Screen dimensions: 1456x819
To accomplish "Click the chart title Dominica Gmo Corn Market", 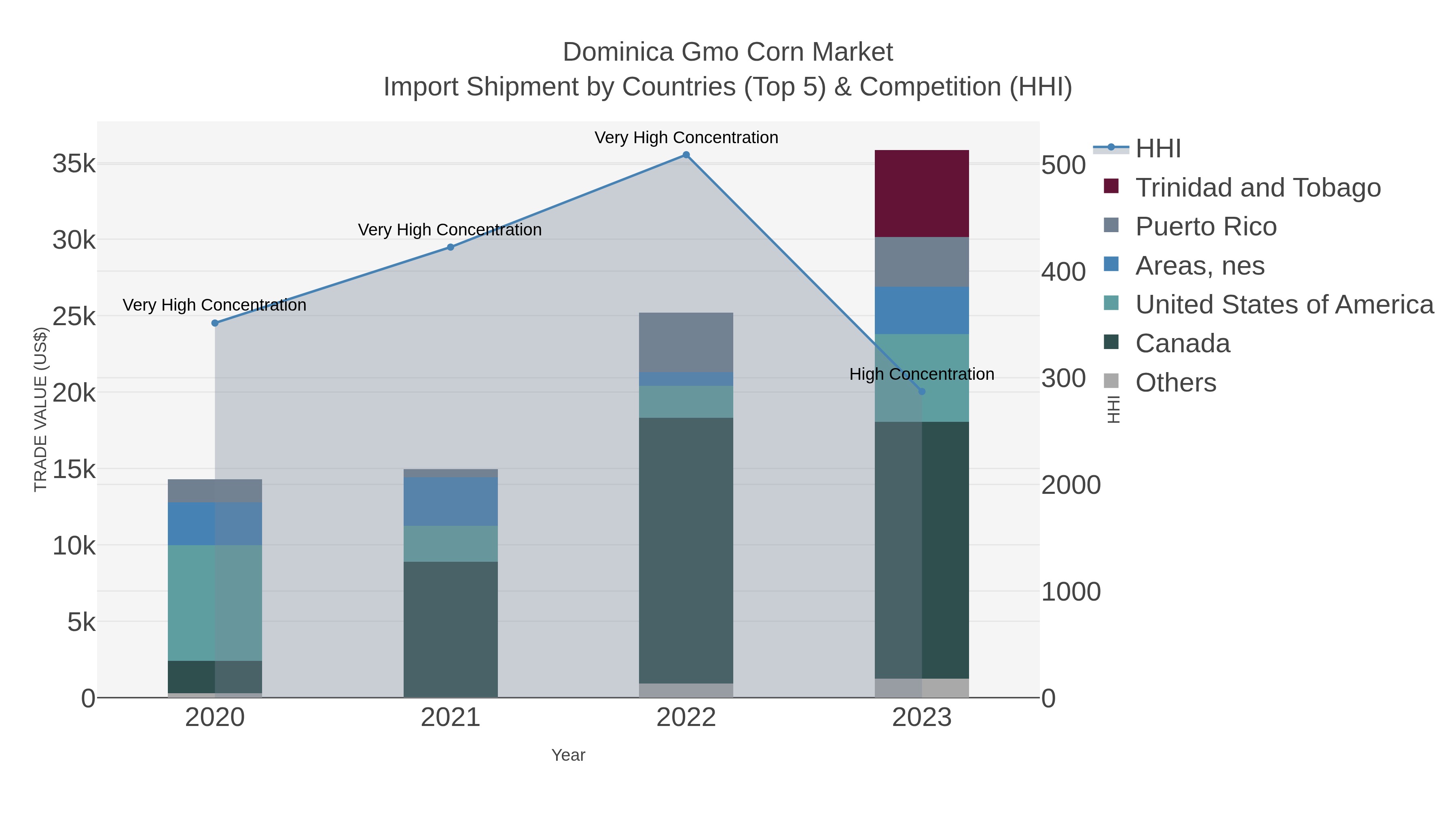I will click(728, 52).
